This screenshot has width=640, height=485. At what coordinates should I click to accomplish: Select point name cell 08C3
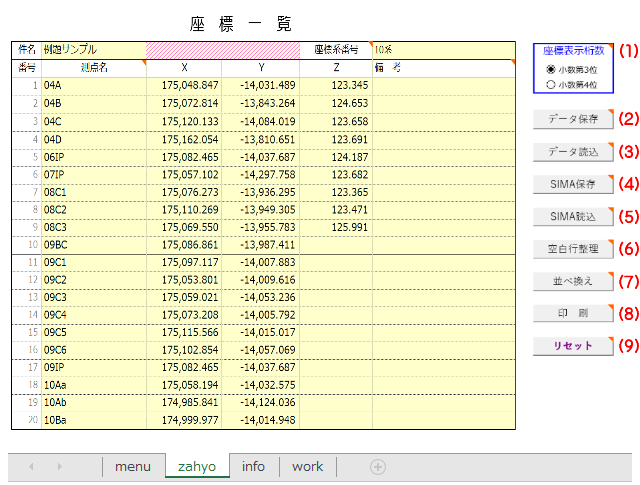pyautogui.click(x=94, y=227)
